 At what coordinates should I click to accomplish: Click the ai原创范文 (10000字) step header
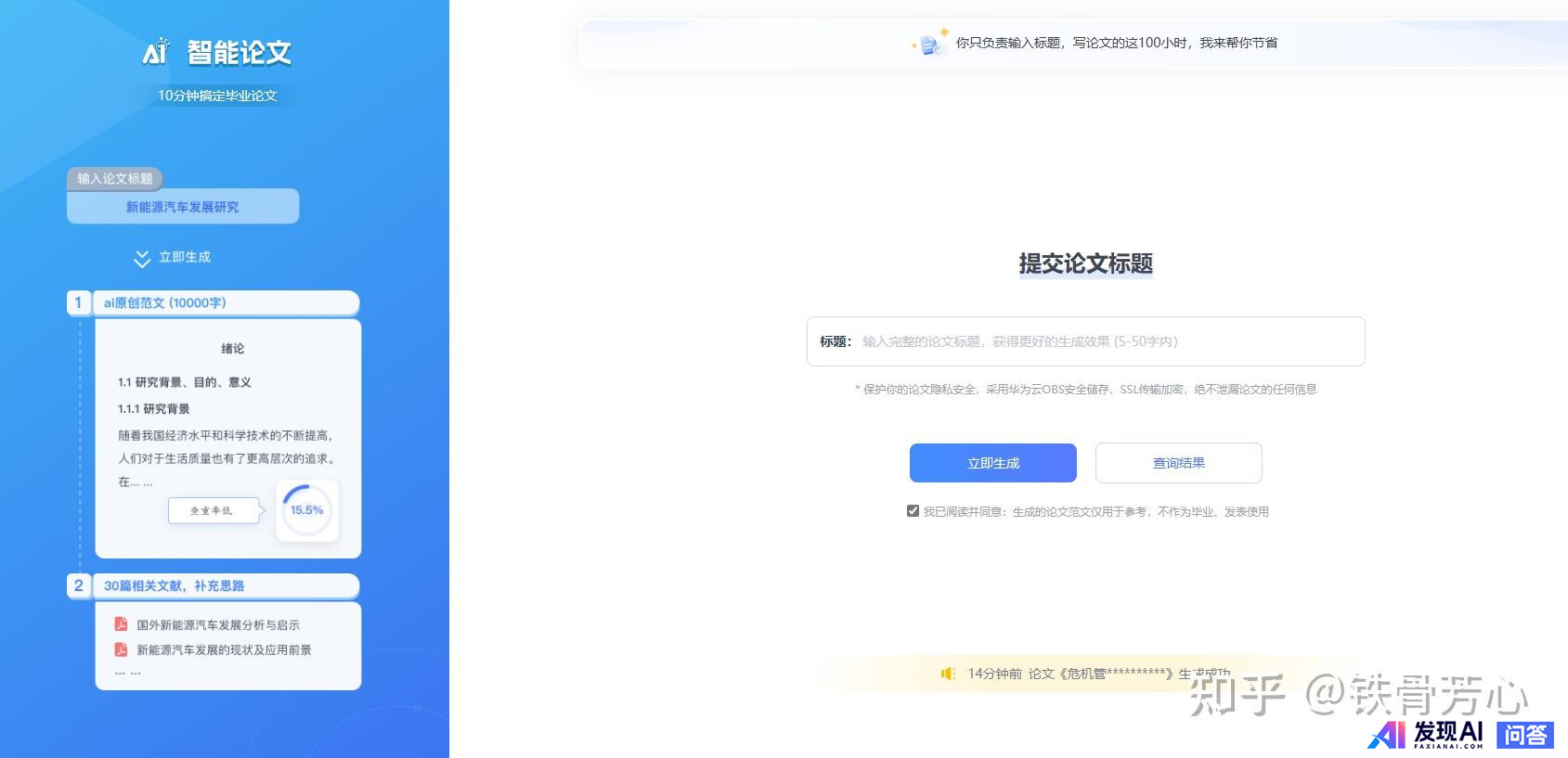226,302
